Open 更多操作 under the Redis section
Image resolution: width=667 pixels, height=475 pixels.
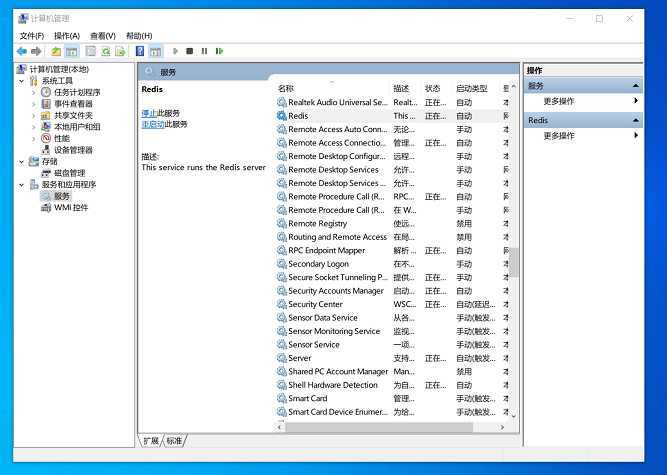click(559, 136)
